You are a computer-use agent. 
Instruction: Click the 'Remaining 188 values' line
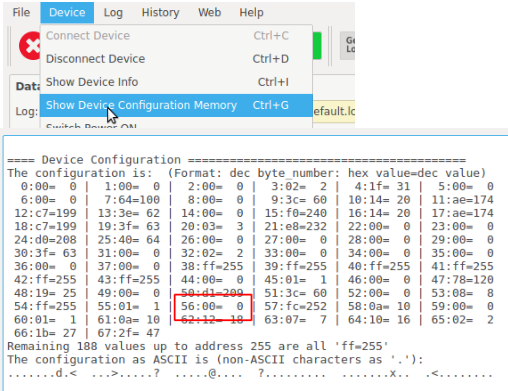[x=198, y=346]
